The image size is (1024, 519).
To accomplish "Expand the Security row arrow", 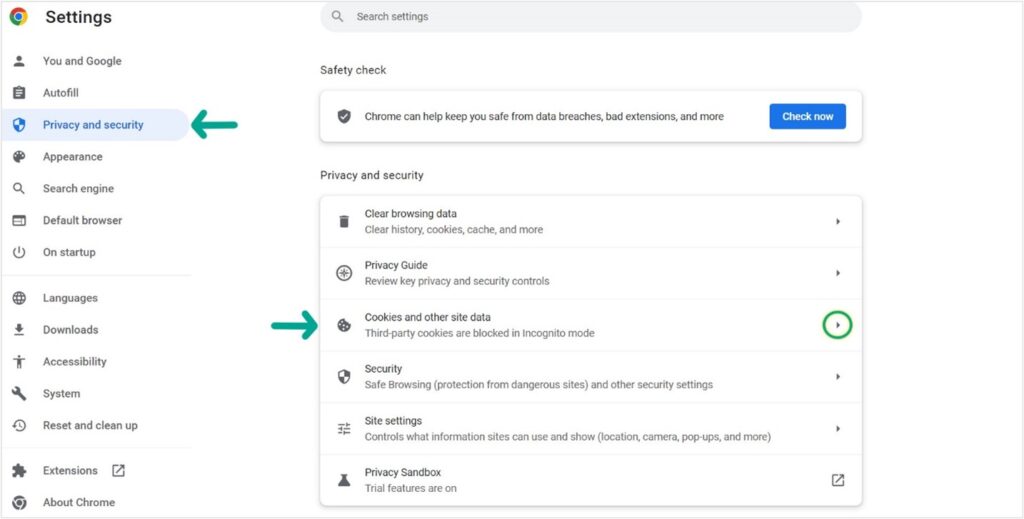I will point(838,377).
